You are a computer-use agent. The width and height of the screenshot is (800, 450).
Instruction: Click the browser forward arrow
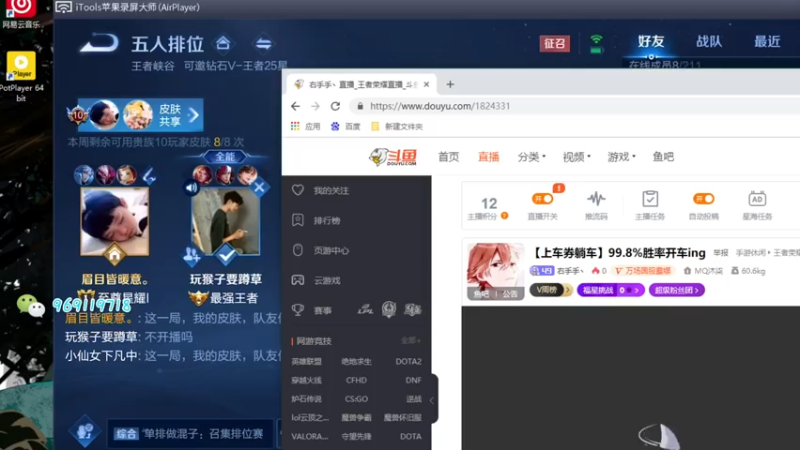(315, 106)
